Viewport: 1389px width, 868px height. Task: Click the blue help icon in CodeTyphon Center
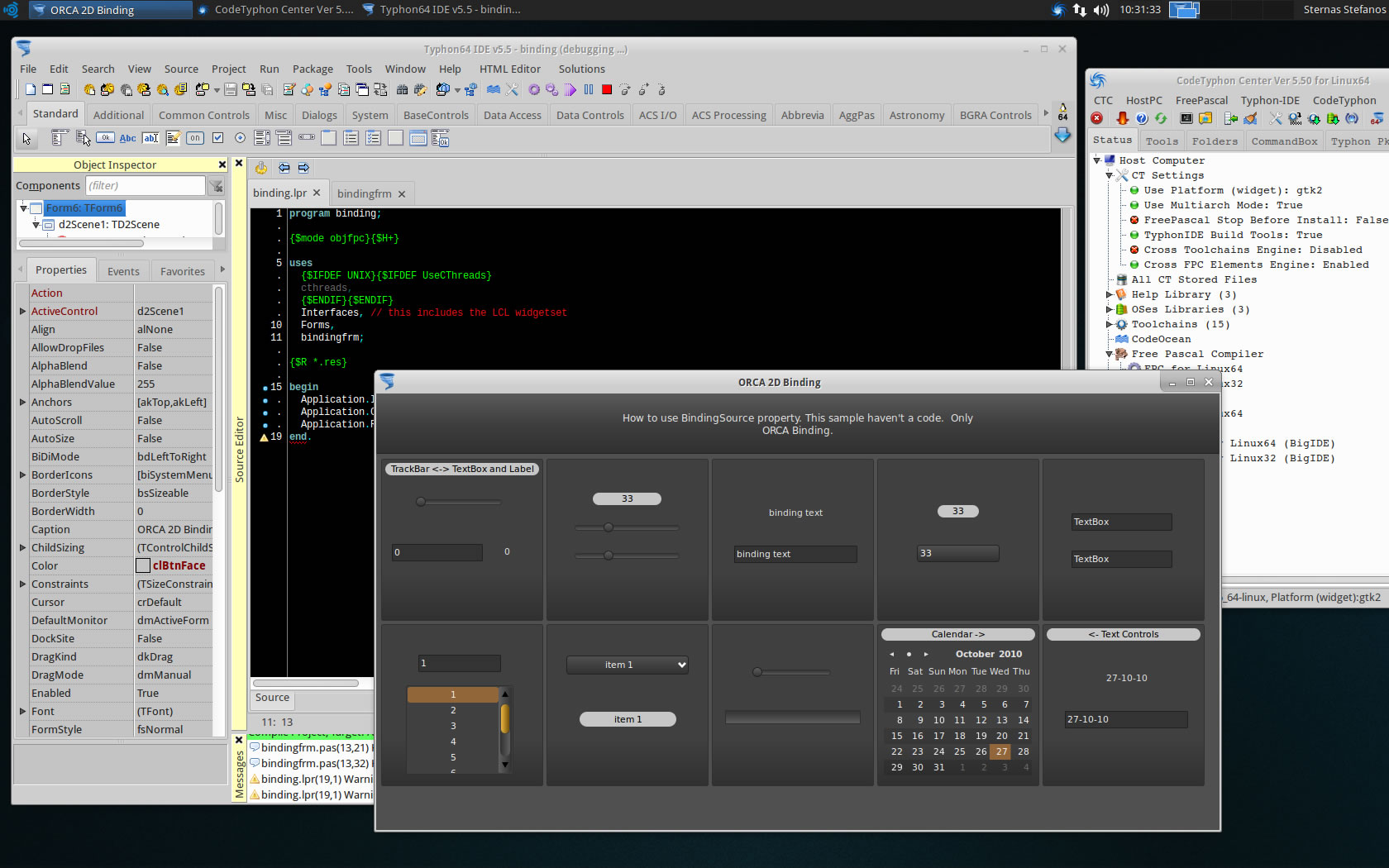(1141, 119)
